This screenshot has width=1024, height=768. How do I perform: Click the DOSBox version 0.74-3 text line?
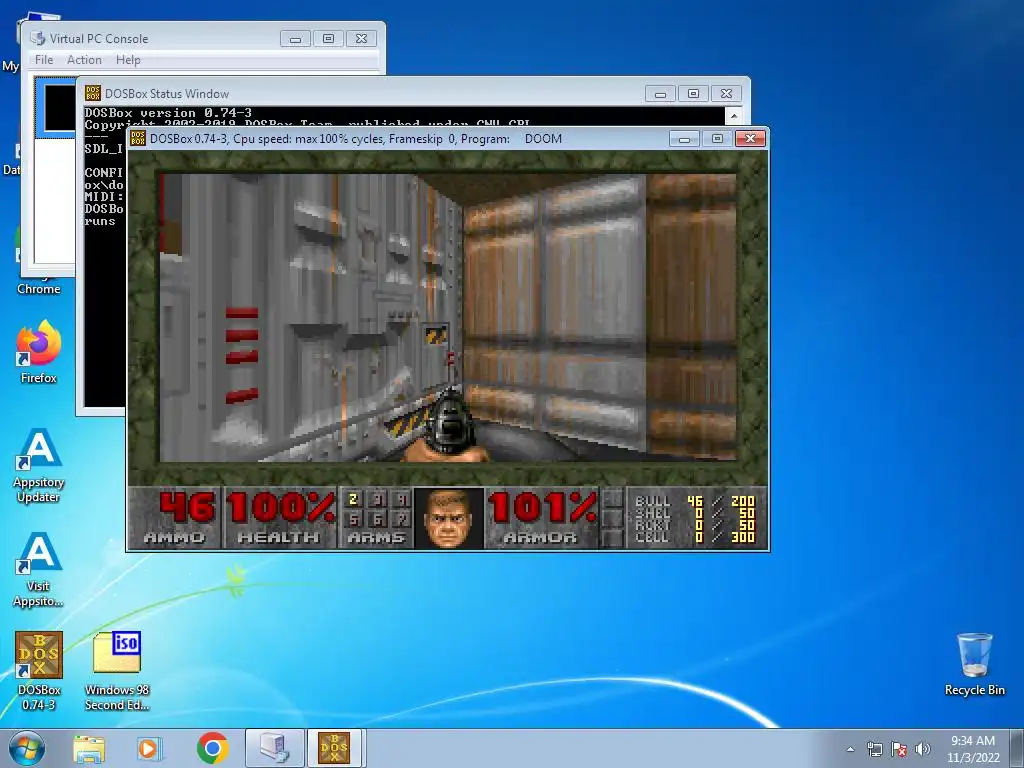(x=168, y=112)
